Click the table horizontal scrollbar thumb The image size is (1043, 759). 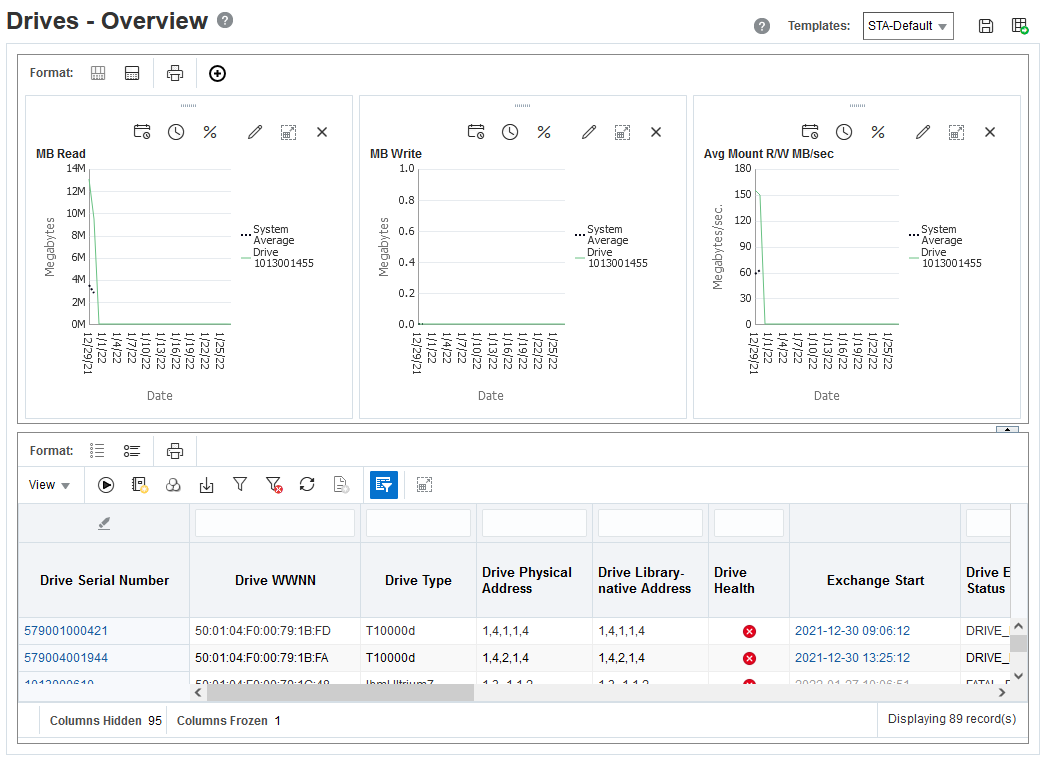click(340, 692)
